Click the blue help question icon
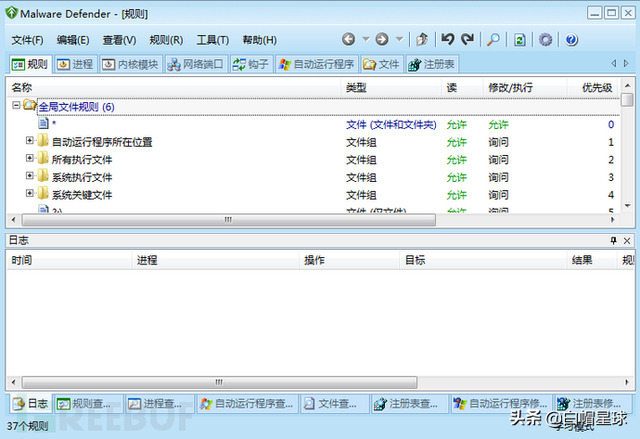 point(571,40)
